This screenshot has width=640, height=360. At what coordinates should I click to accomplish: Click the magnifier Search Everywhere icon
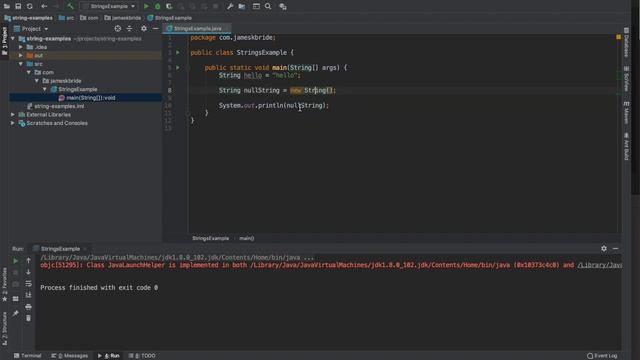pyautogui.click(x=268, y=6)
